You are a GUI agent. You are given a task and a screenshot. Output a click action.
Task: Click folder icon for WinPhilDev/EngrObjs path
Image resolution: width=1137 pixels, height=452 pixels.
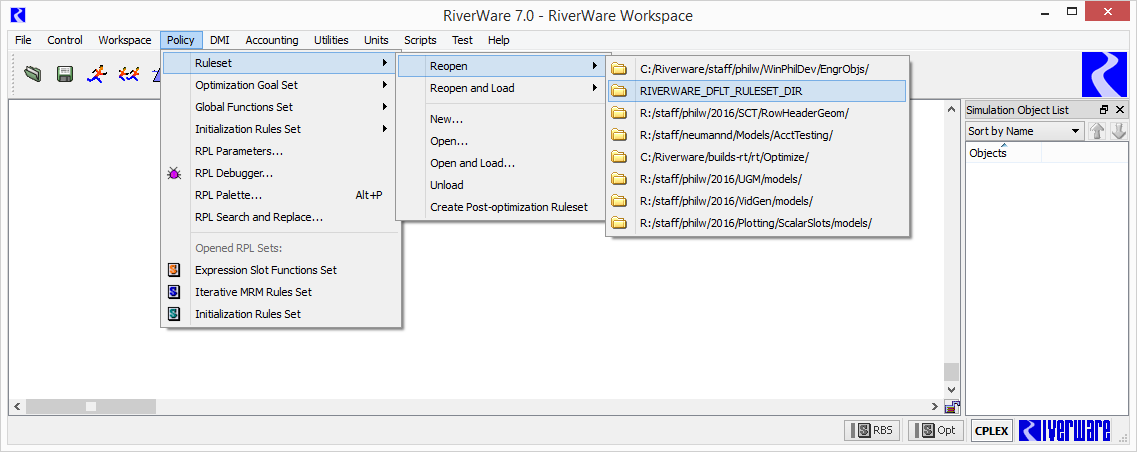[x=619, y=69]
